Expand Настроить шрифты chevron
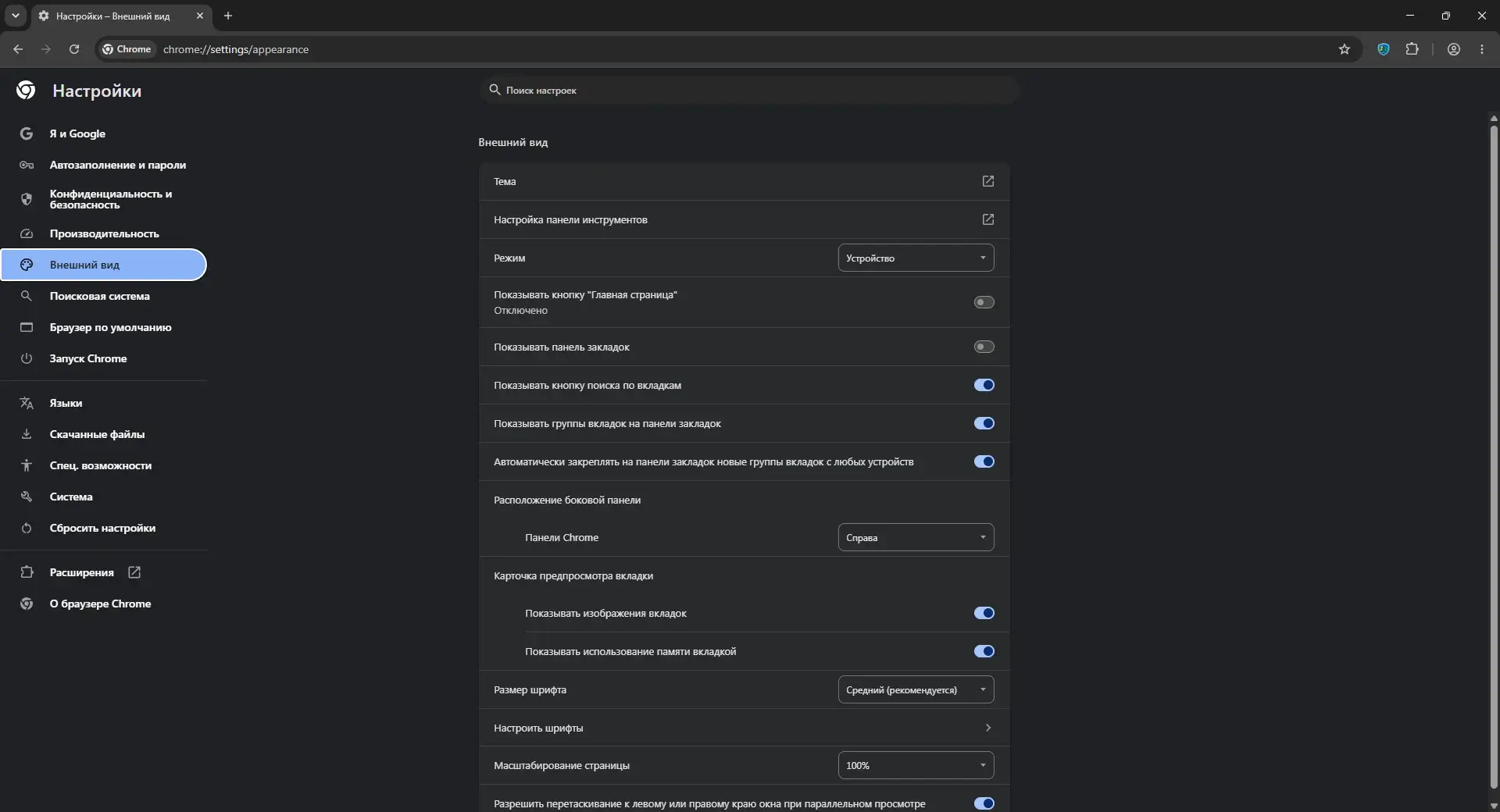The height and width of the screenshot is (812, 1500). pos(988,728)
